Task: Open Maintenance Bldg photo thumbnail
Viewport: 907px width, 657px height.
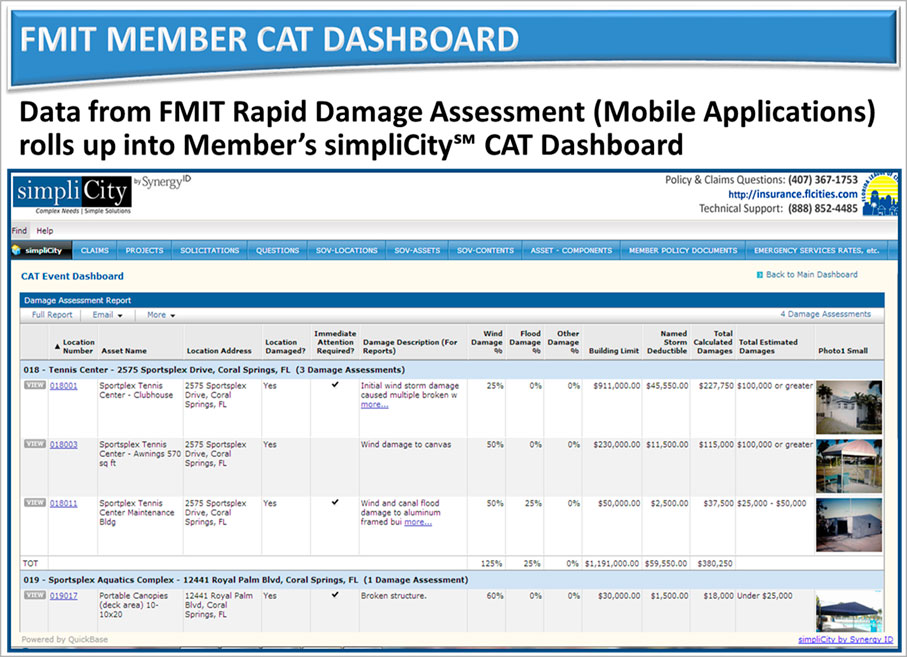Action: (849, 525)
